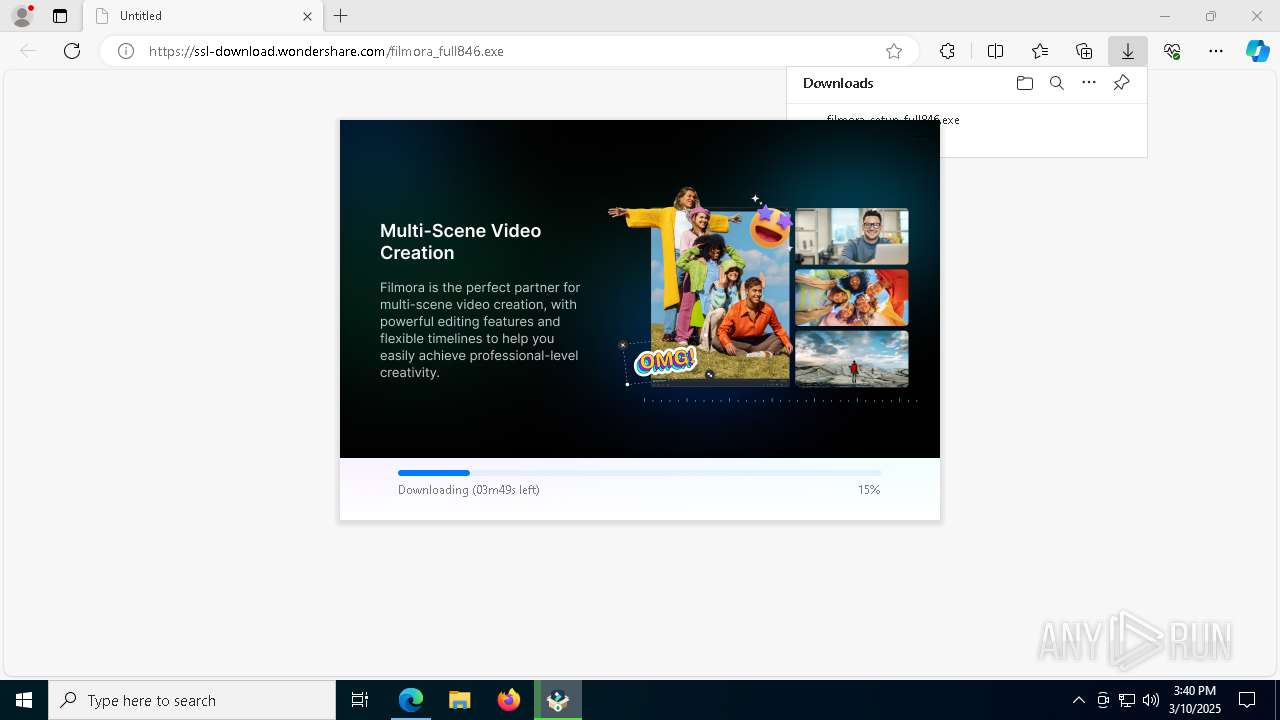Search downloads in Downloads panel
Image resolution: width=1280 pixels, height=720 pixels.
click(1056, 83)
